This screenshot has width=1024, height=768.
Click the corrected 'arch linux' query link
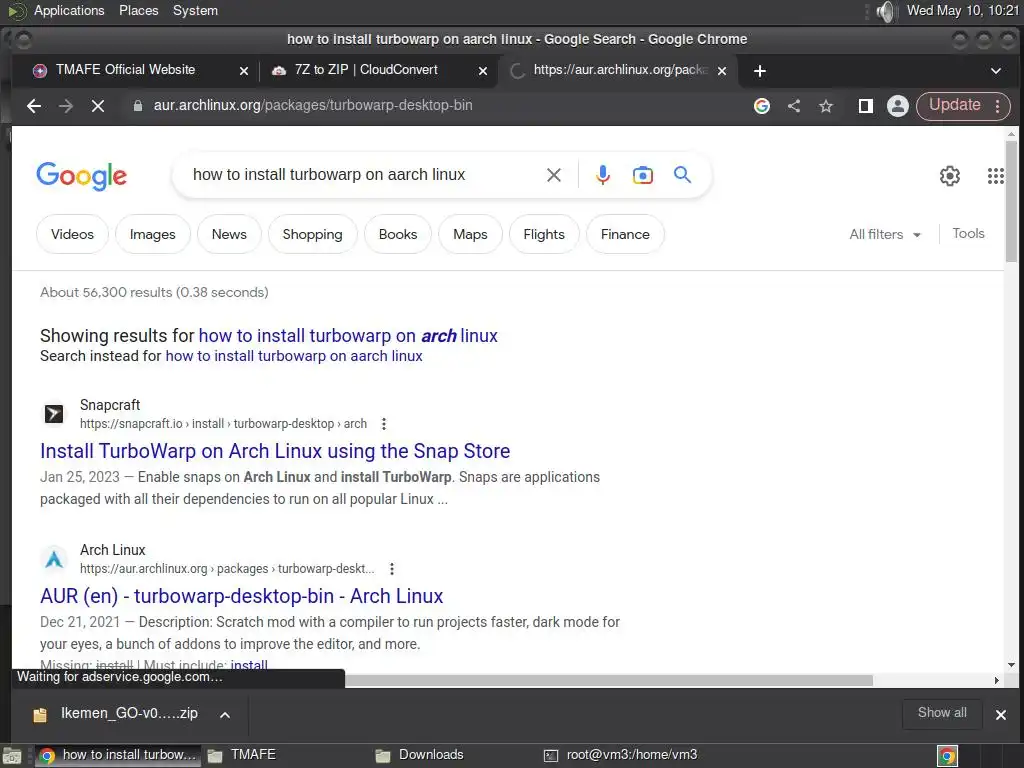[348, 336]
